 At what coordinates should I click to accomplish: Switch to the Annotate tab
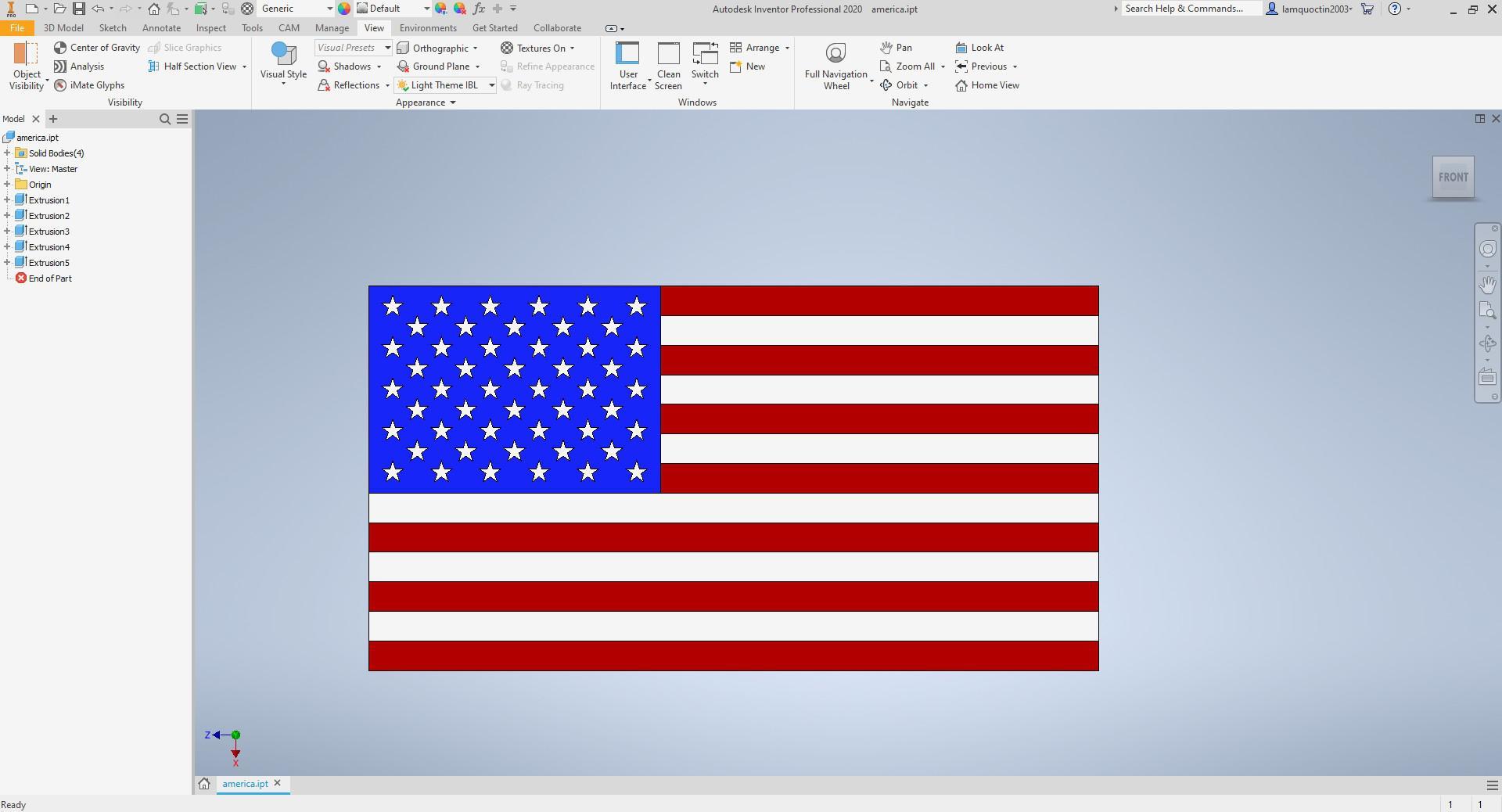pos(161,28)
